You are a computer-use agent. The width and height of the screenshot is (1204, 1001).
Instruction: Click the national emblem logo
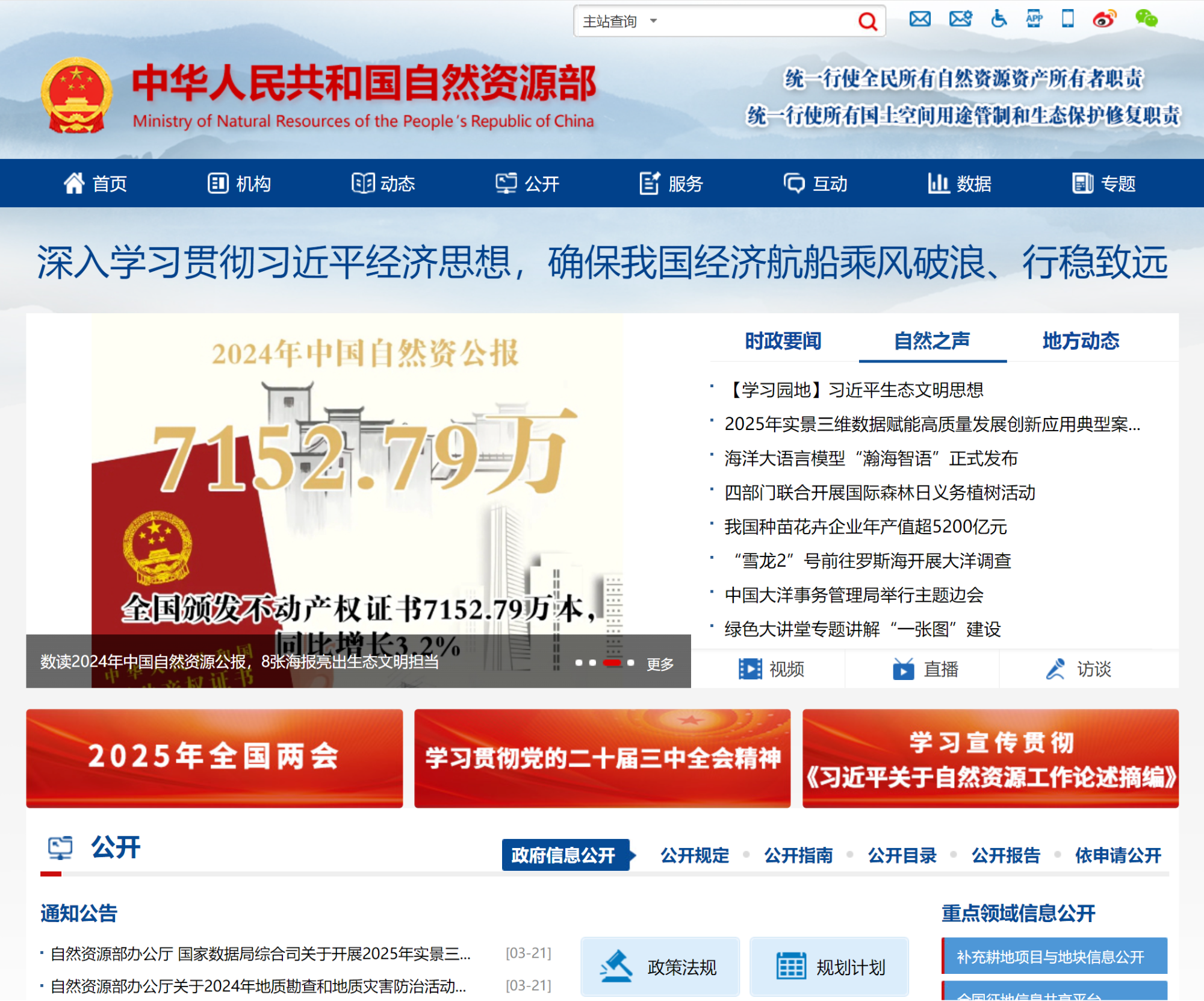[x=76, y=95]
